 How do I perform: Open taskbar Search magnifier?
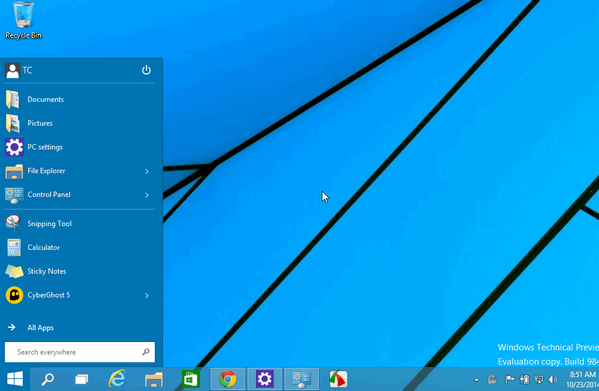(x=48, y=379)
